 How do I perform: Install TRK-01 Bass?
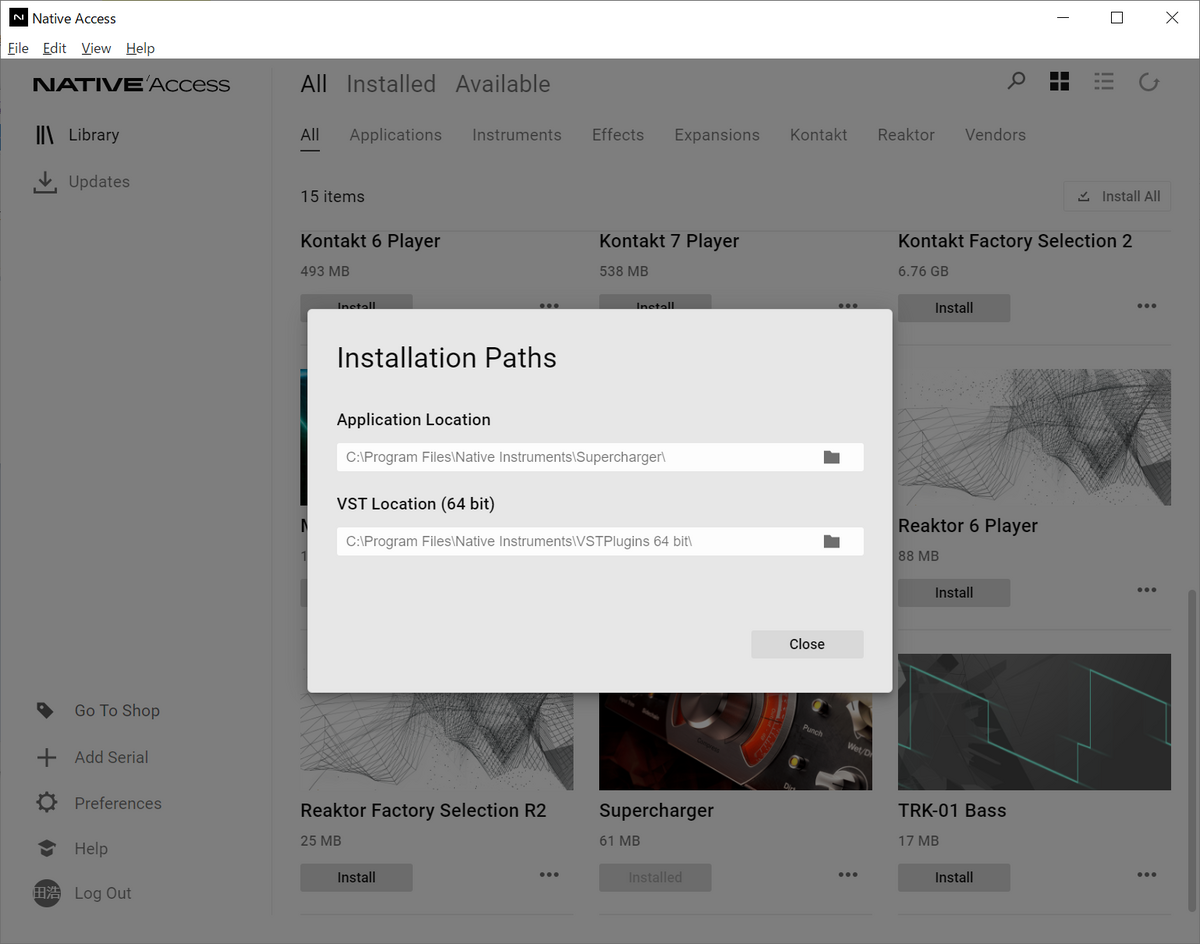tap(954, 877)
